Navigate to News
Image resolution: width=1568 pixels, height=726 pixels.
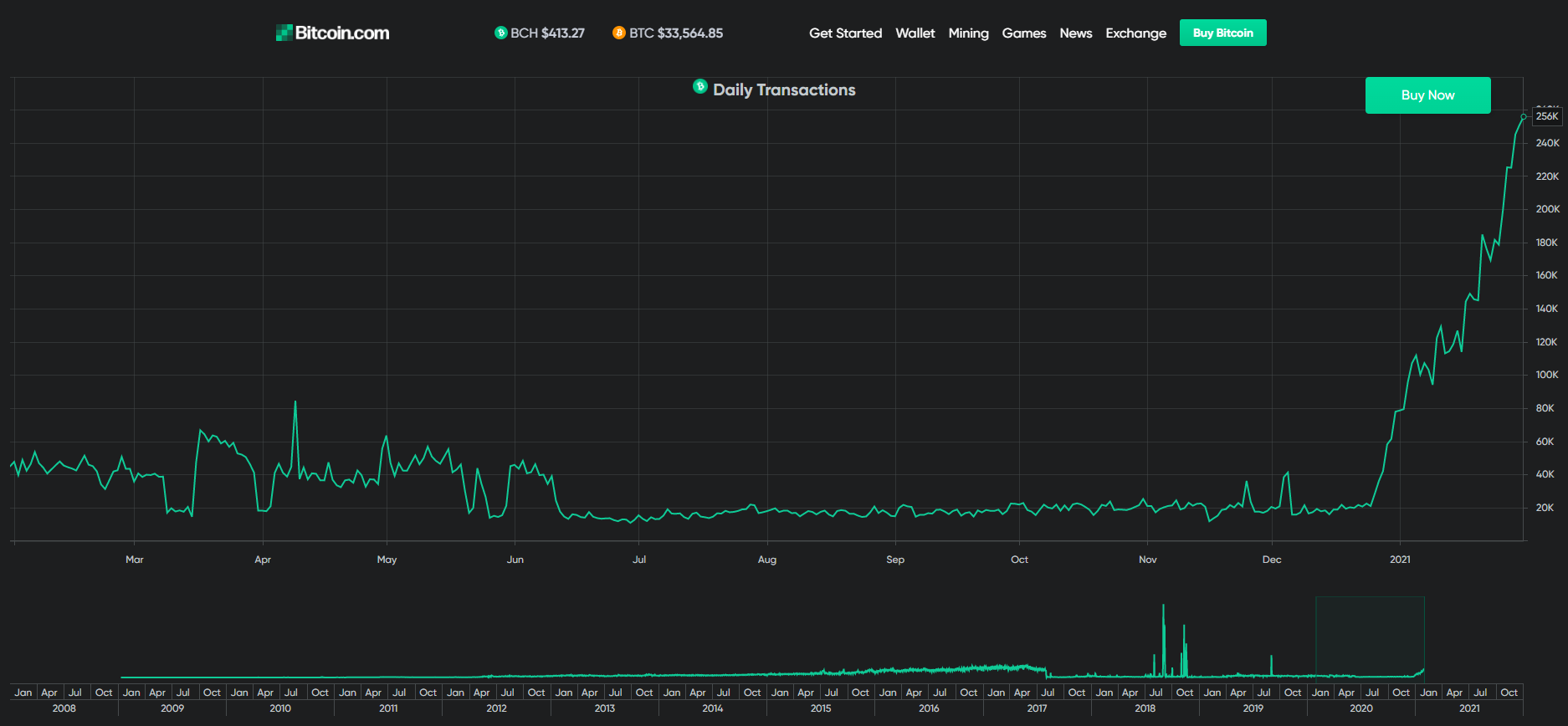coord(1076,33)
